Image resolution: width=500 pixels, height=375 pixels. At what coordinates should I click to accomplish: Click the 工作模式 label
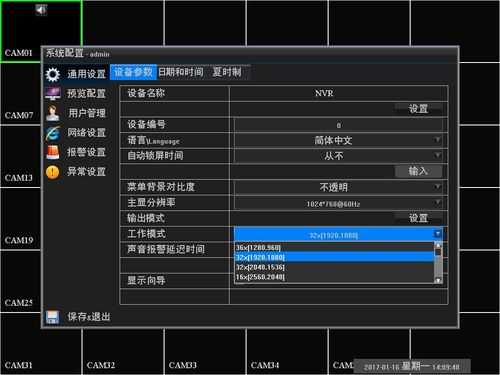146,234
